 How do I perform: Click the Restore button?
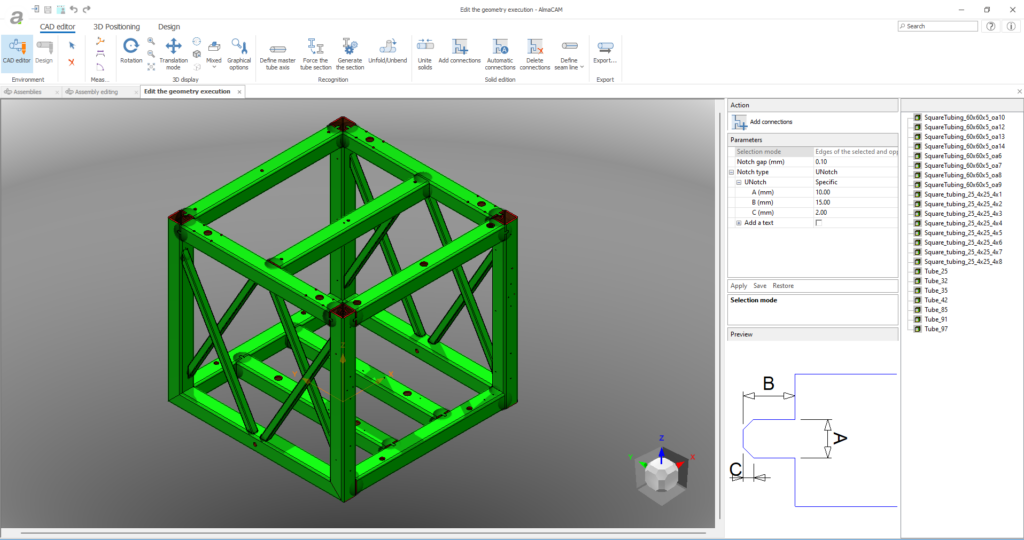pyautogui.click(x=783, y=286)
